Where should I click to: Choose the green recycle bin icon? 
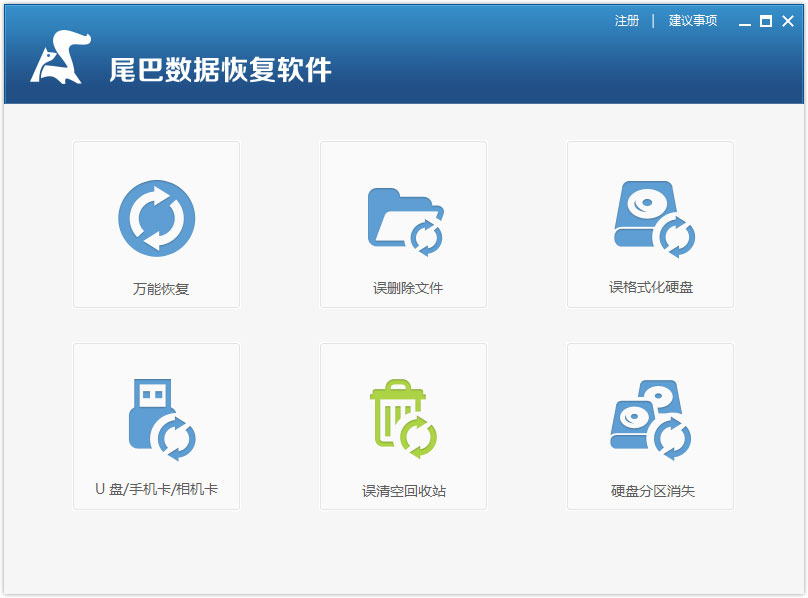pos(402,420)
